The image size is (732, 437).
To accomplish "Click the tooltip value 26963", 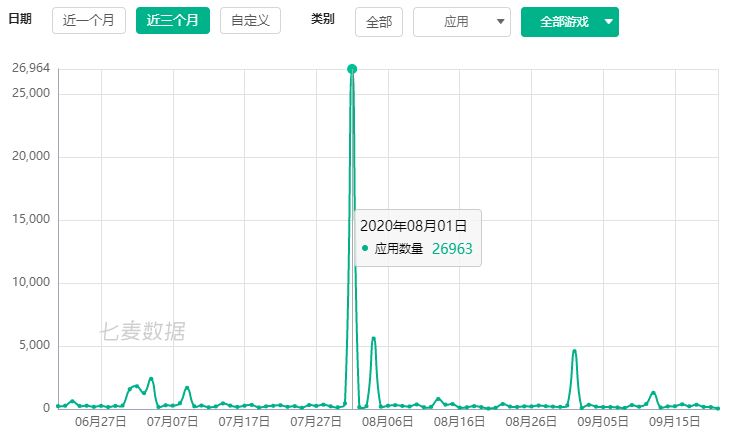I will (452, 249).
